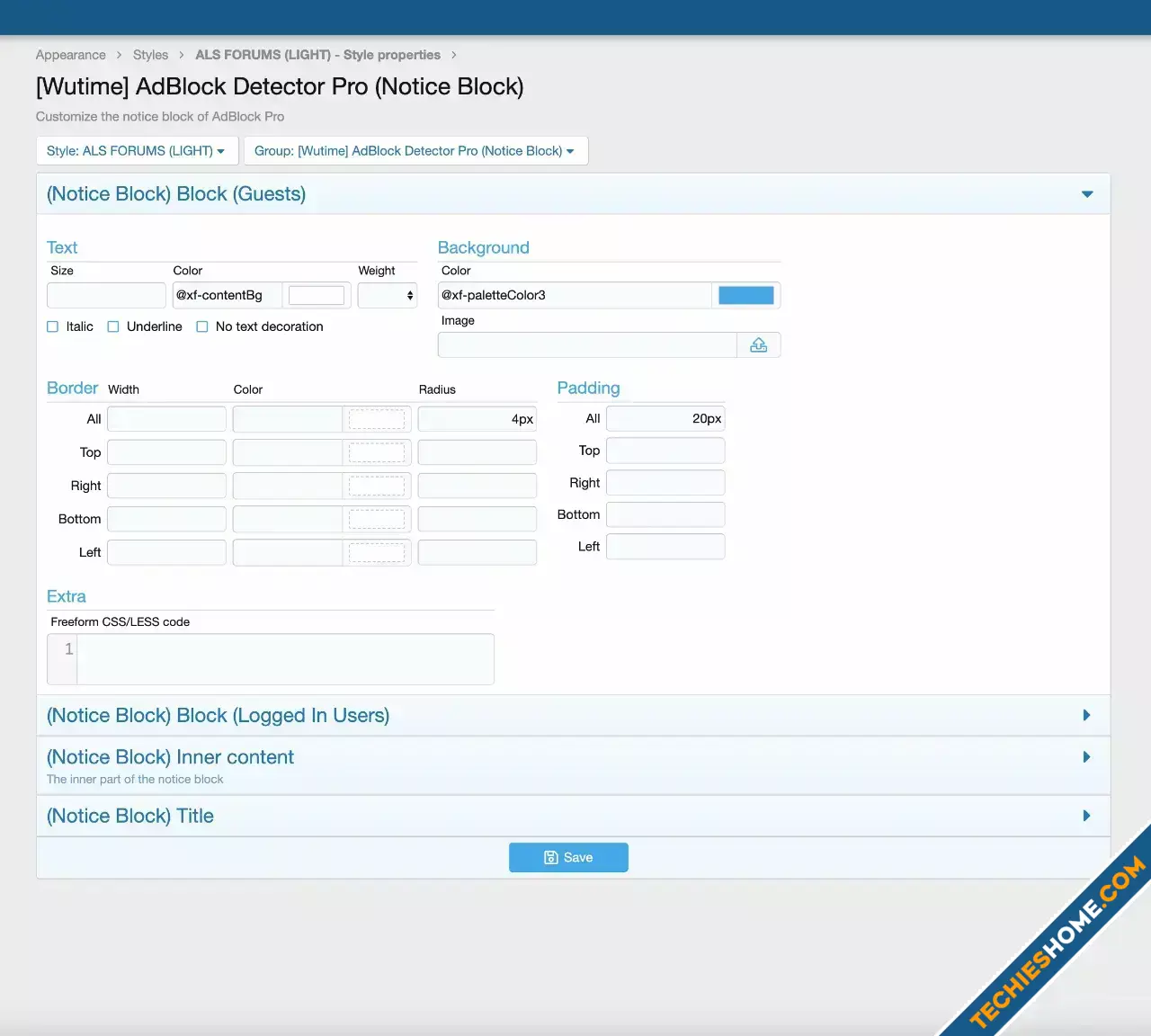
Task: Open ALS FORUMS (LIGHT) - Style properties breadcrumb
Action: coord(317,55)
